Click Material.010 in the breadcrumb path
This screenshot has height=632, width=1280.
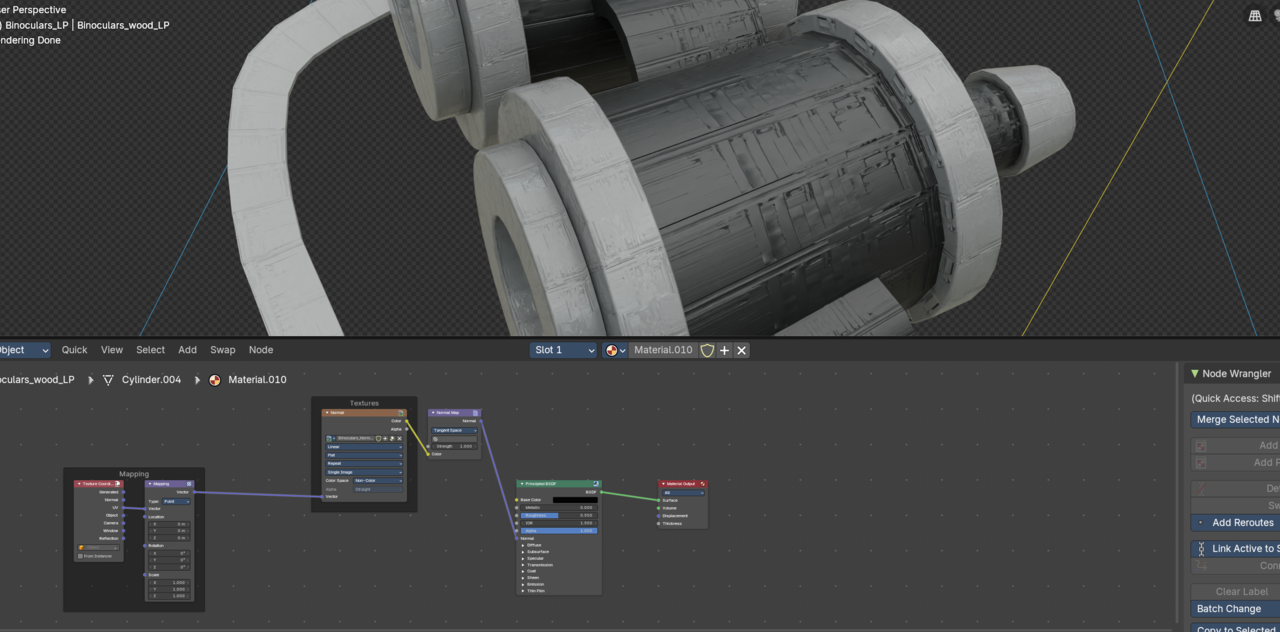click(257, 380)
